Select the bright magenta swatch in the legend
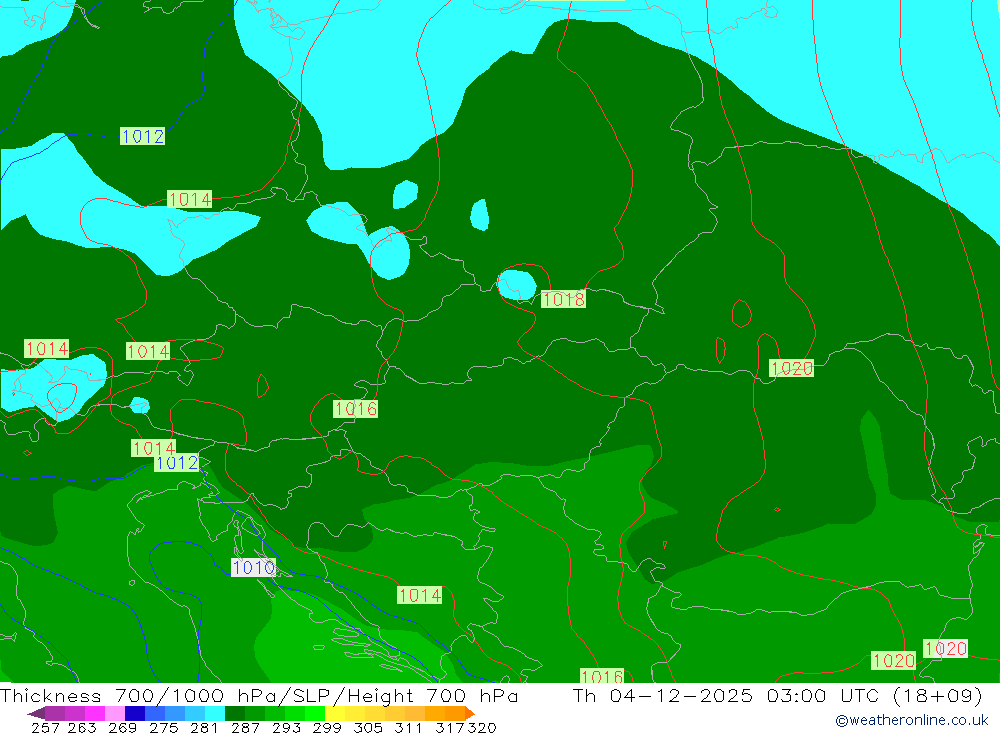Screen dimensions: 1000x733 95,713
